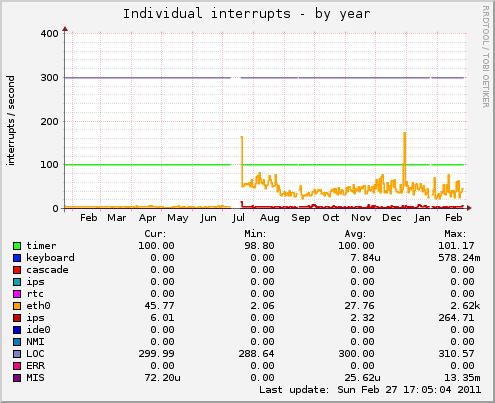
Task: Click the July eth0 spike peak
Action: (242, 137)
